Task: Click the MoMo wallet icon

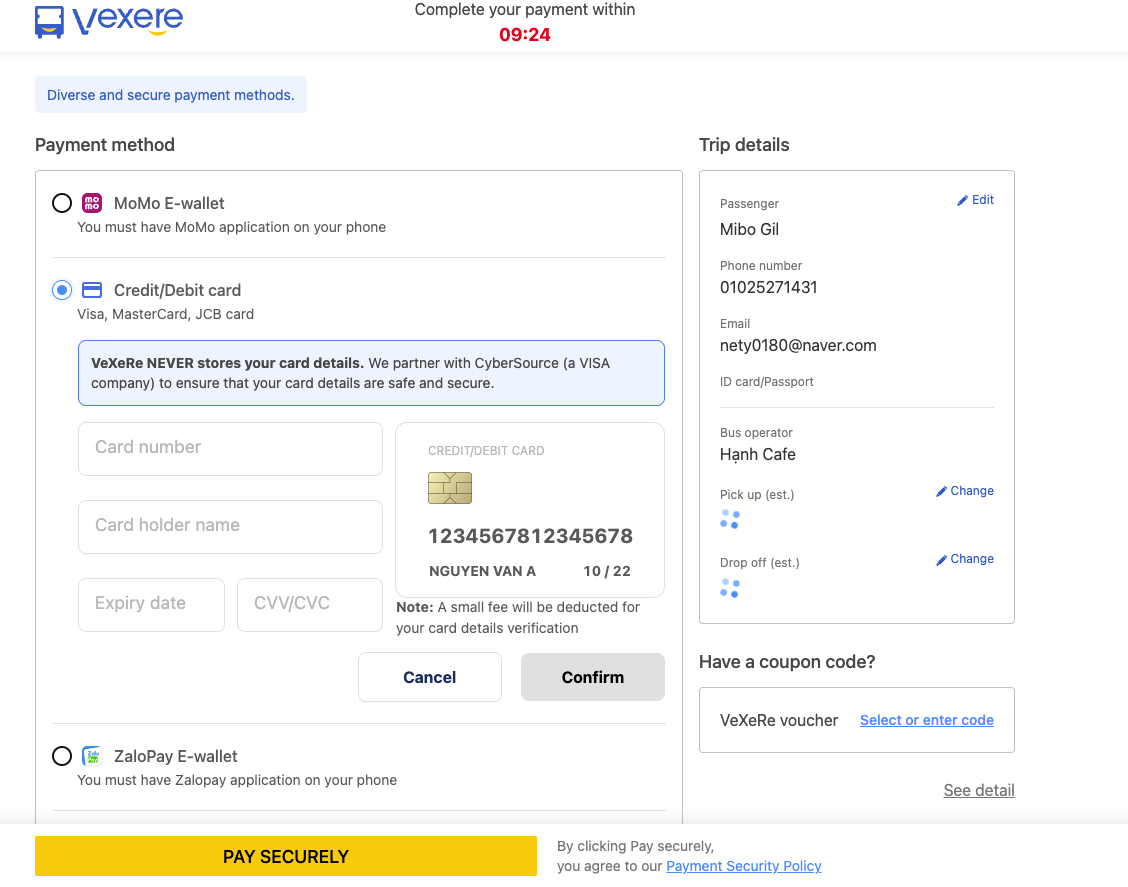Action: pyautogui.click(x=91, y=203)
